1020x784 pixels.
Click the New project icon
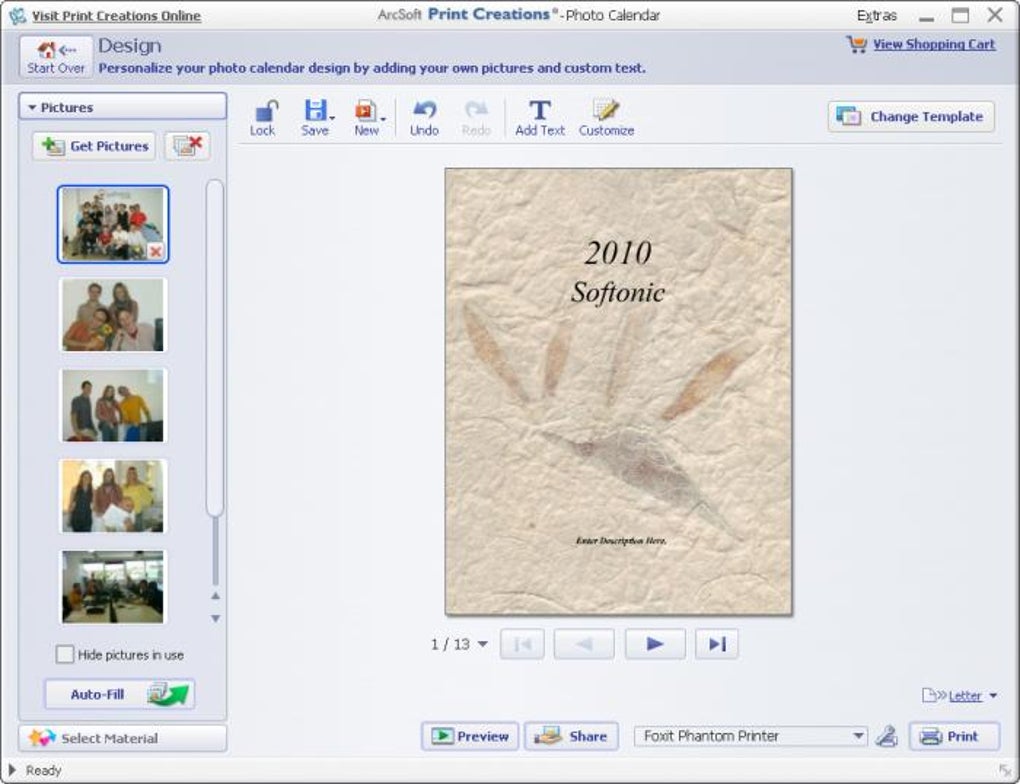tap(364, 111)
